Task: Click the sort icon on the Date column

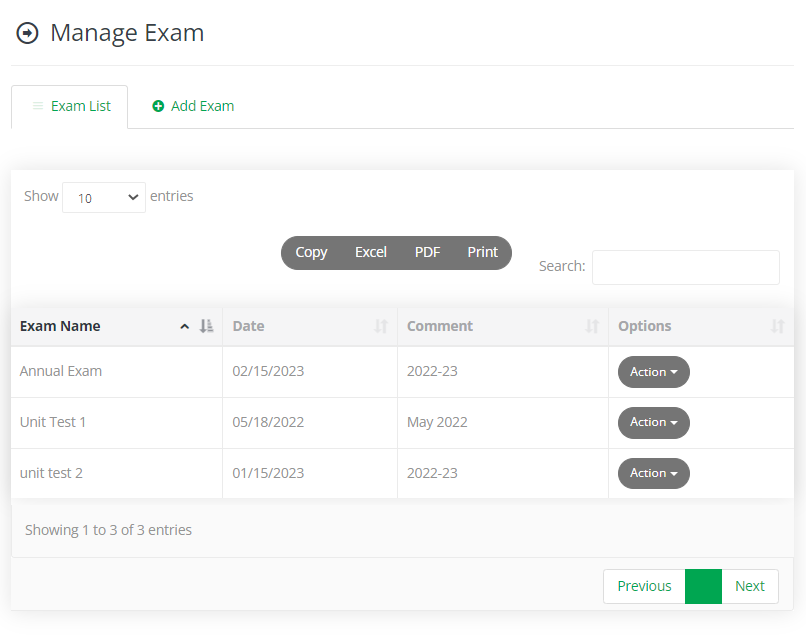Action: (x=380, y=326)
